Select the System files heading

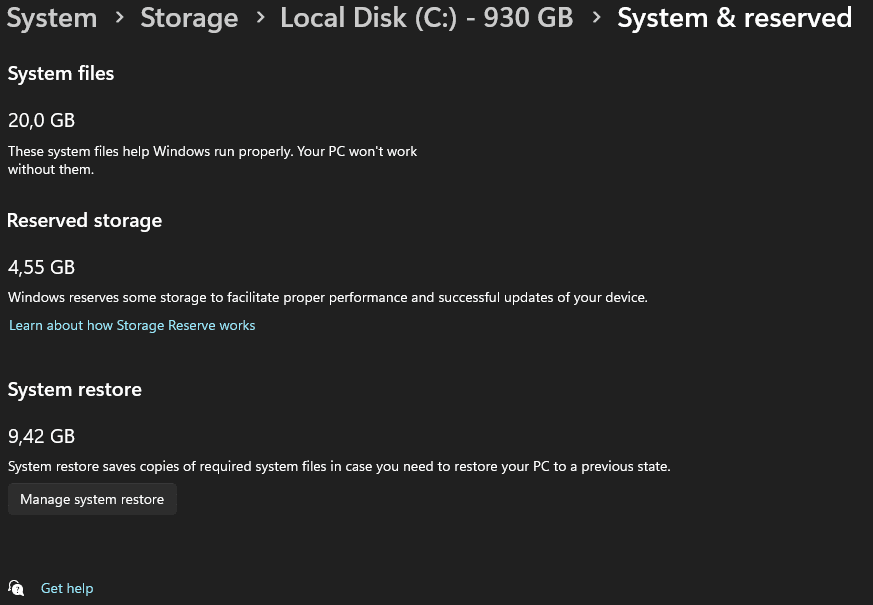[61, 73]
